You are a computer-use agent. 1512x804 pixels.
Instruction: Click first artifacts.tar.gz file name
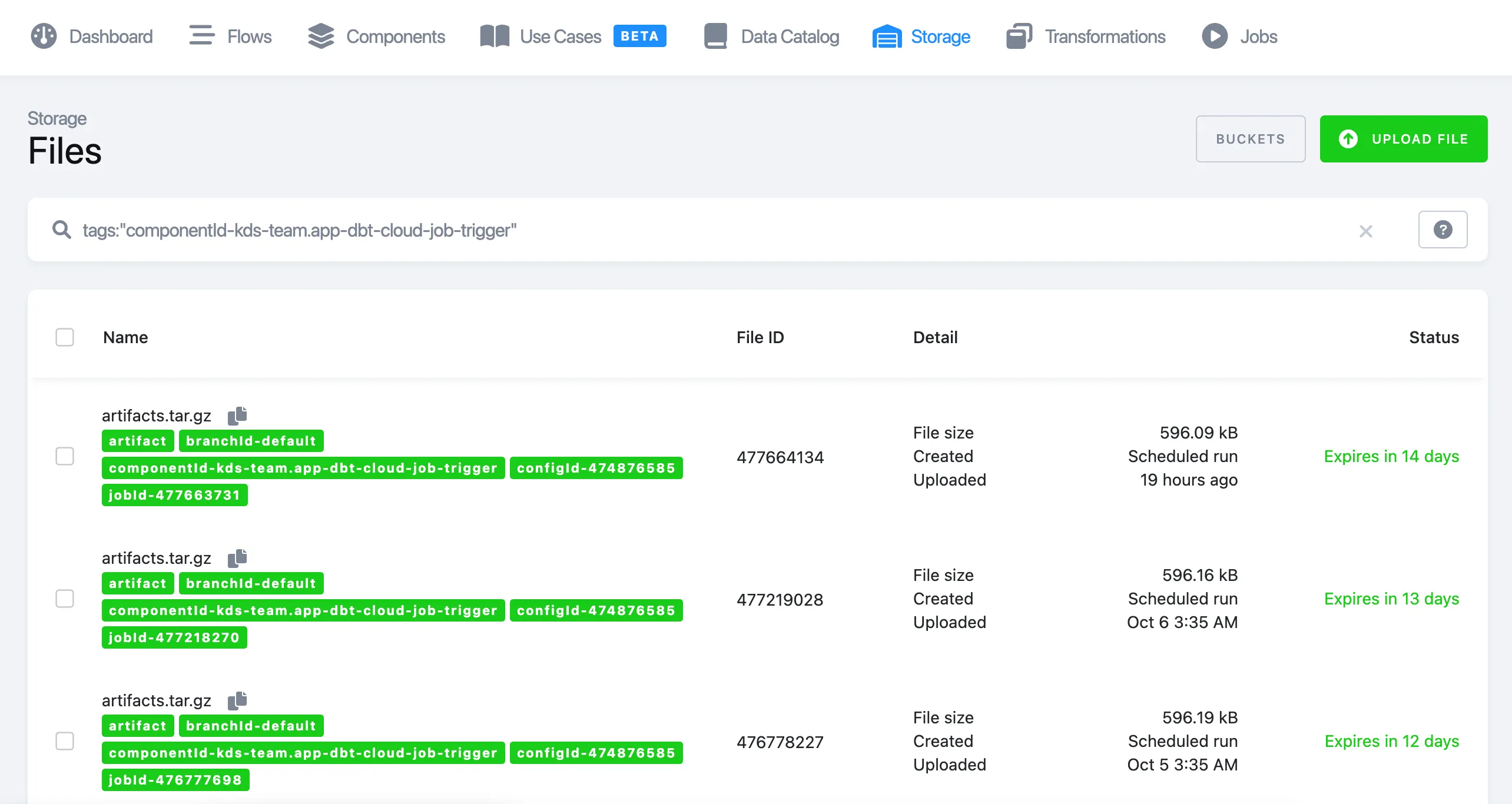coord(157,416)
